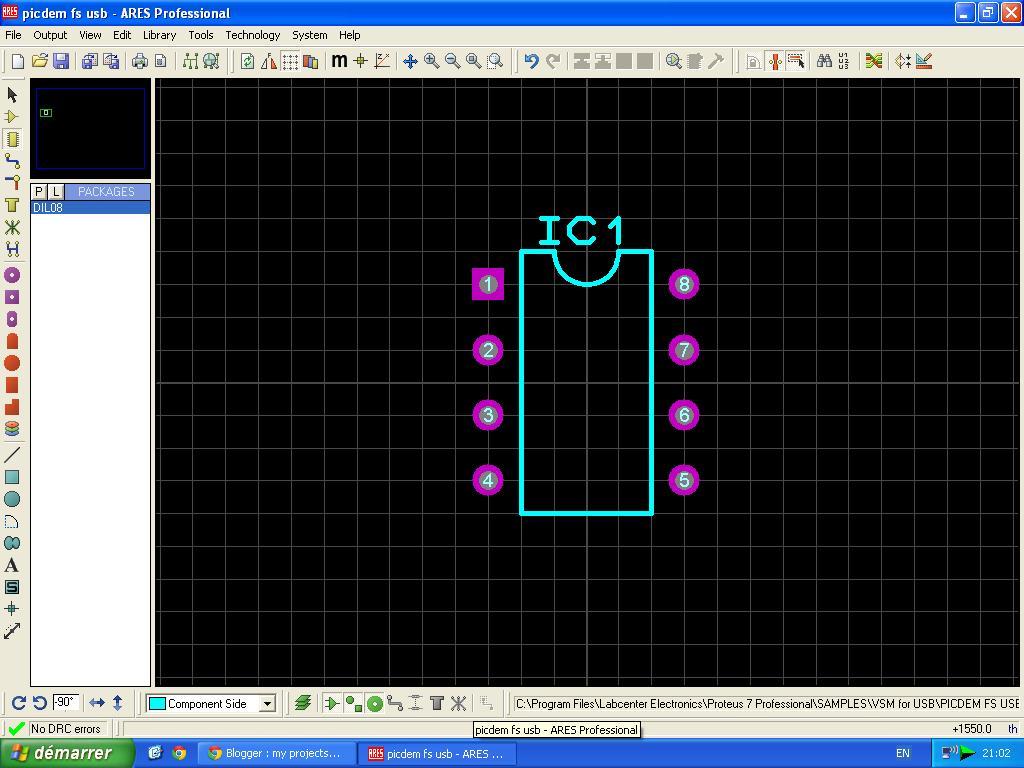Open the Library menu
Screen dimensions: 1024x768
159,35
